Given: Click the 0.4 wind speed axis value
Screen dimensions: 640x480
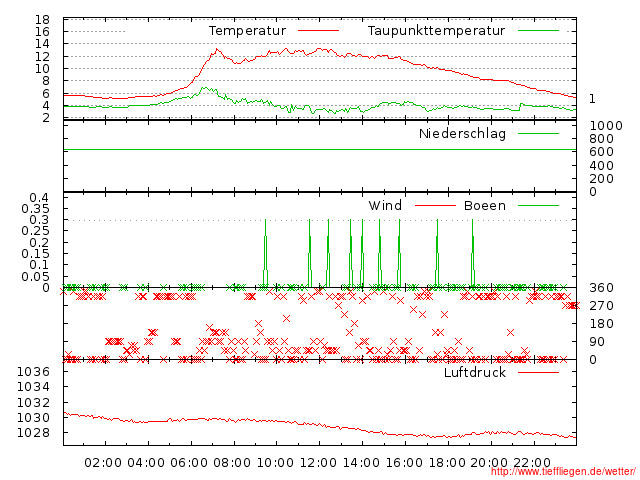Looking at the screenshot, I should [39, 198].
